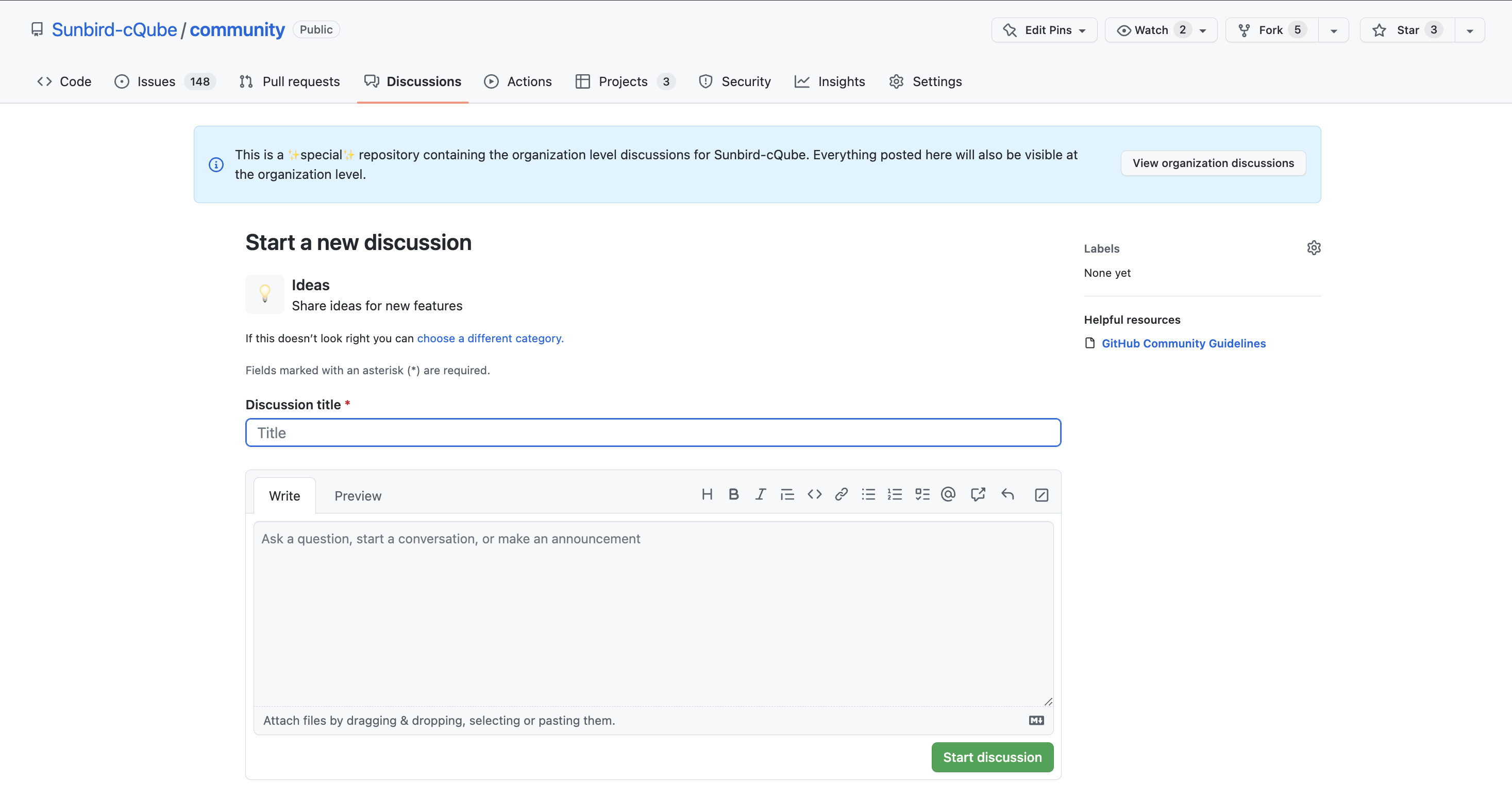Toggle bold formatting in editor toolbar
The image size is (1512, 799).
[733, 494]
